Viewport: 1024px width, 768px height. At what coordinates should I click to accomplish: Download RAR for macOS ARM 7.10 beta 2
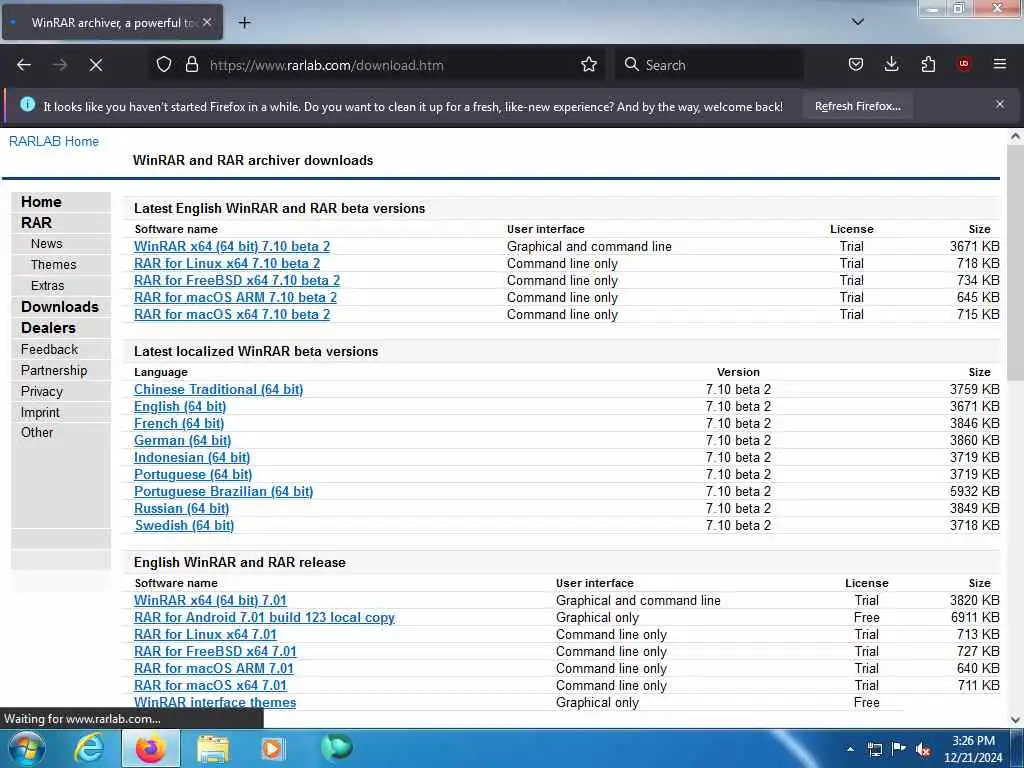click(x=235, y=297)
